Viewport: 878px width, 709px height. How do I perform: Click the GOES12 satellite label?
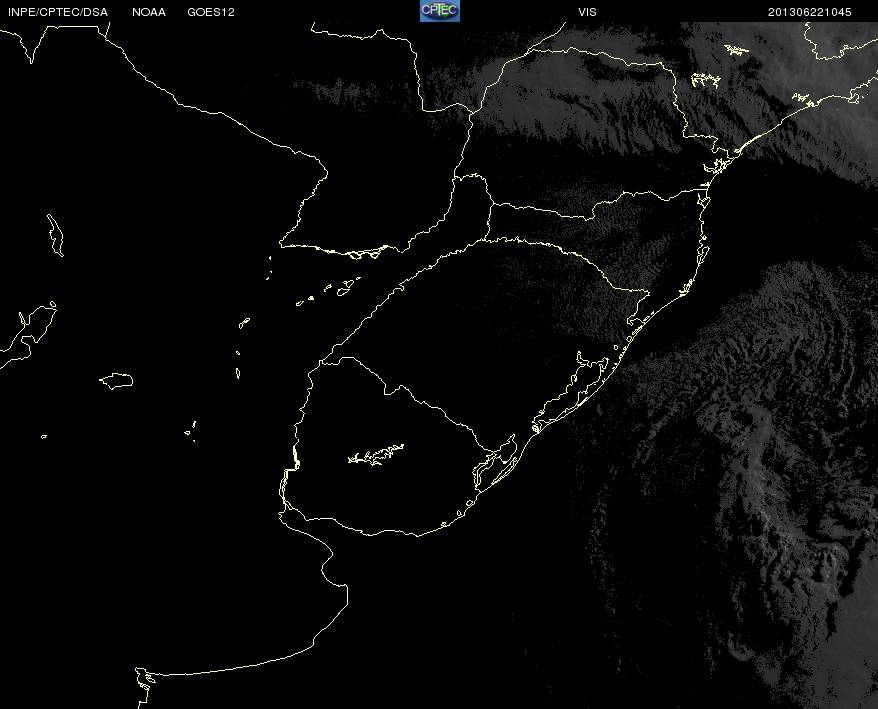211,12
